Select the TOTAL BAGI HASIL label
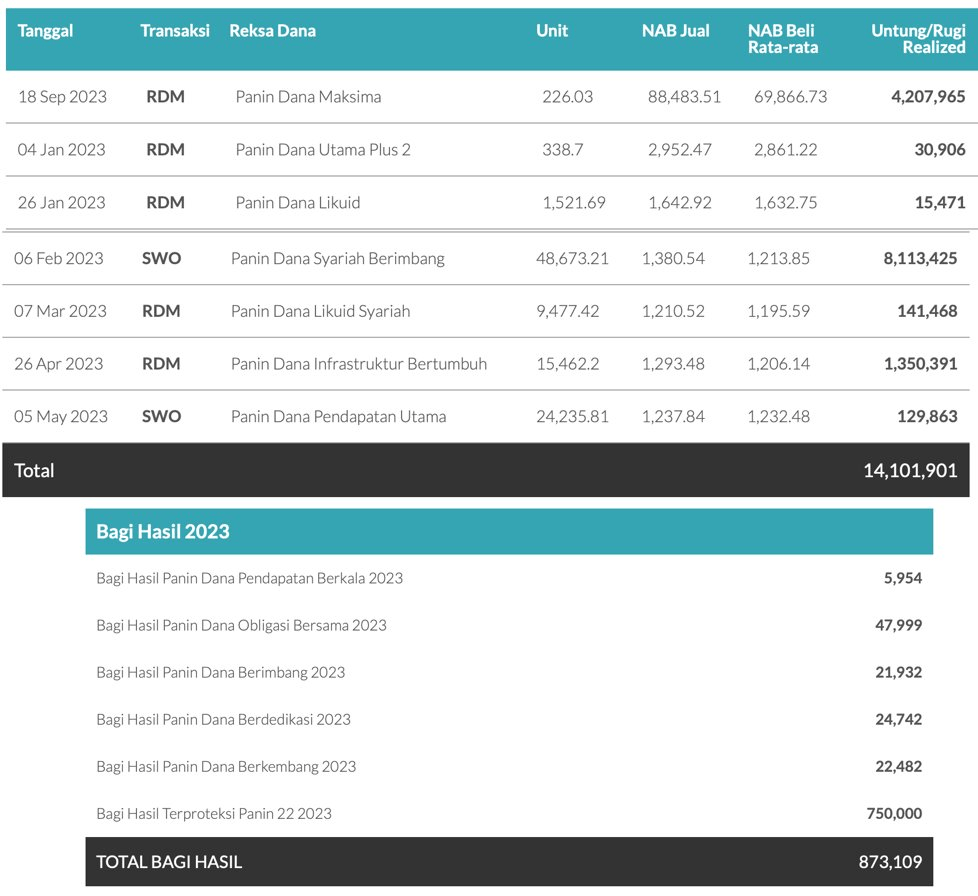The width and height of the screenshot is (978, 896). tap(169, 862)
